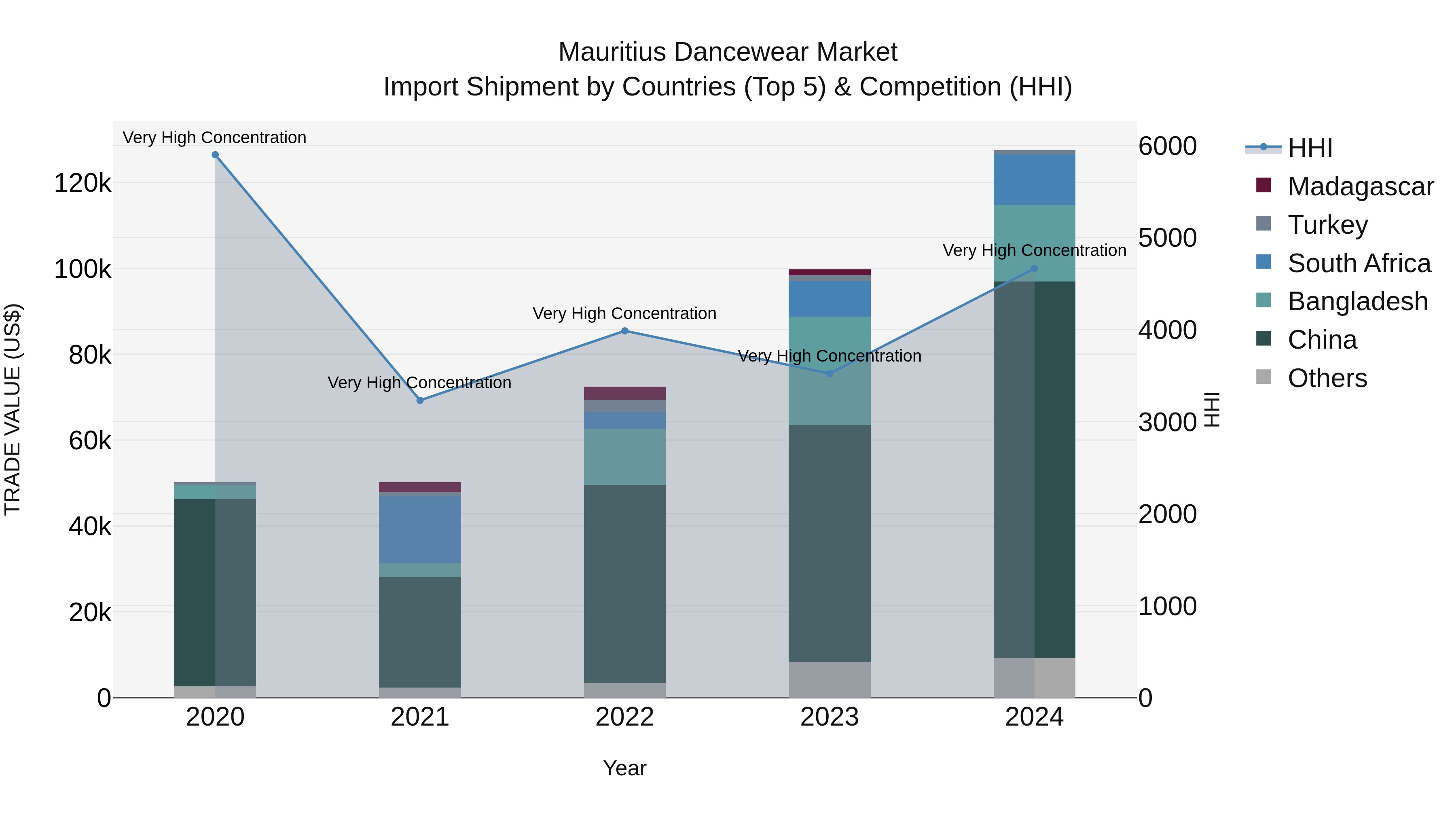
Task: Click the 2024 Bangladesh bar segment
Action: coord(1034,243)
